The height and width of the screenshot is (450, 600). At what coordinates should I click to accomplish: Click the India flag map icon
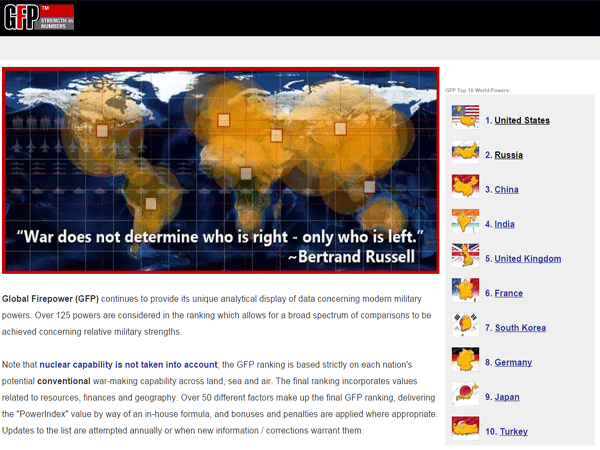tap(465, 222)
